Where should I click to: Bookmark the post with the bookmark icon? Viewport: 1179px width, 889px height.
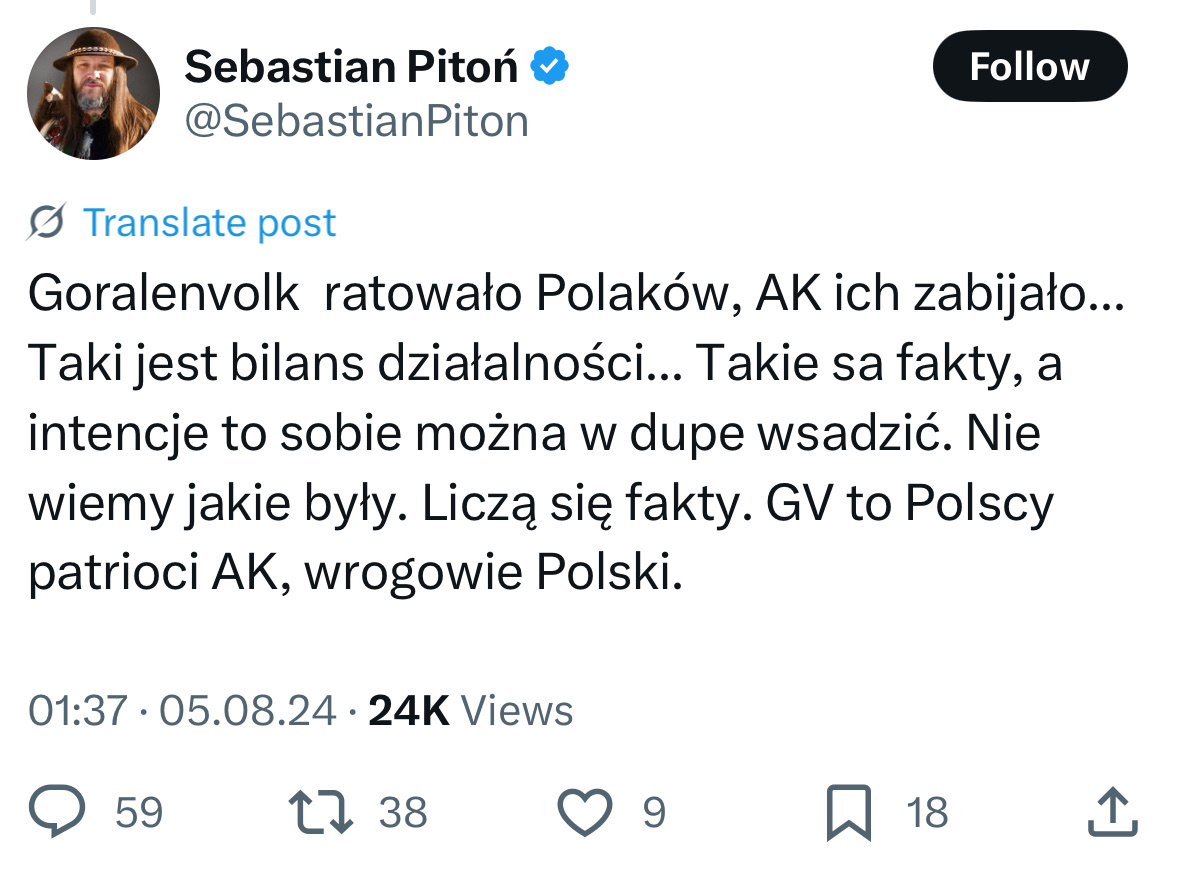[x=849, y=812]
